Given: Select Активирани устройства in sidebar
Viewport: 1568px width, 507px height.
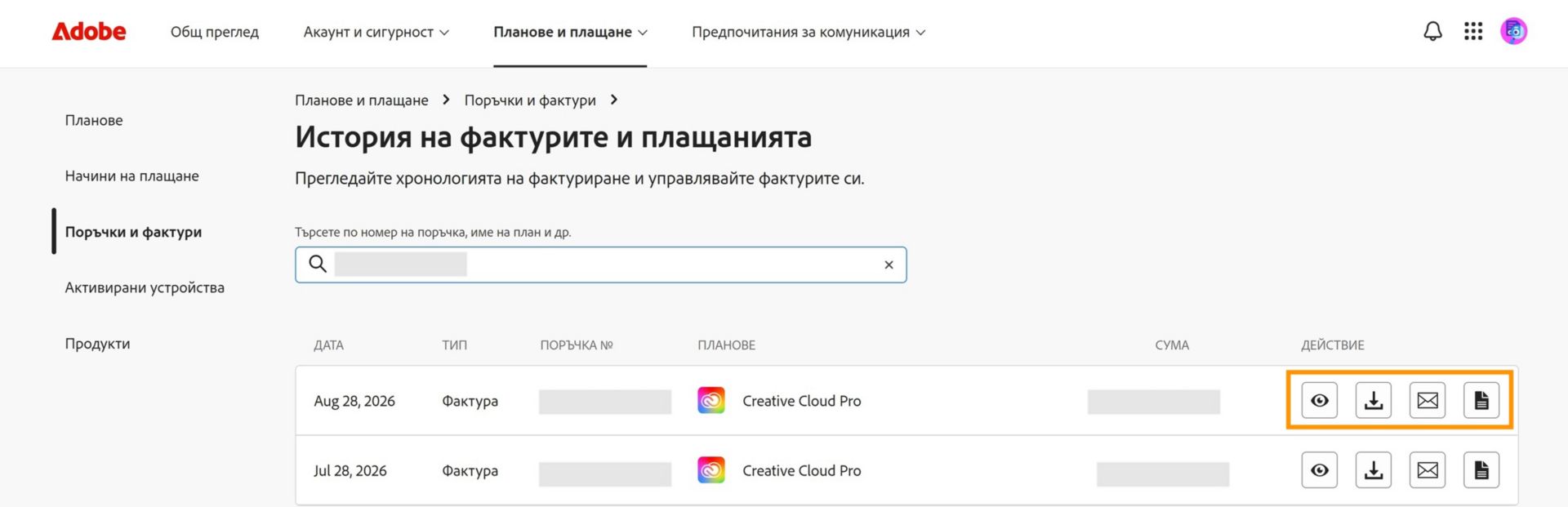Looking at the screenshot, I should [145, 287].
